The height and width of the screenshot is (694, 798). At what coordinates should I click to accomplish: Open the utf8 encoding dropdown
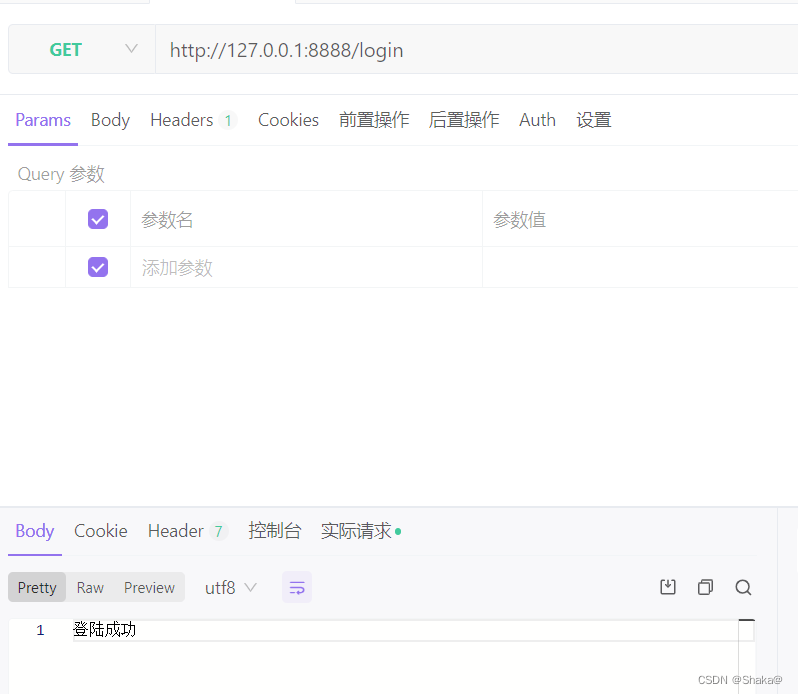coord(231,588)
